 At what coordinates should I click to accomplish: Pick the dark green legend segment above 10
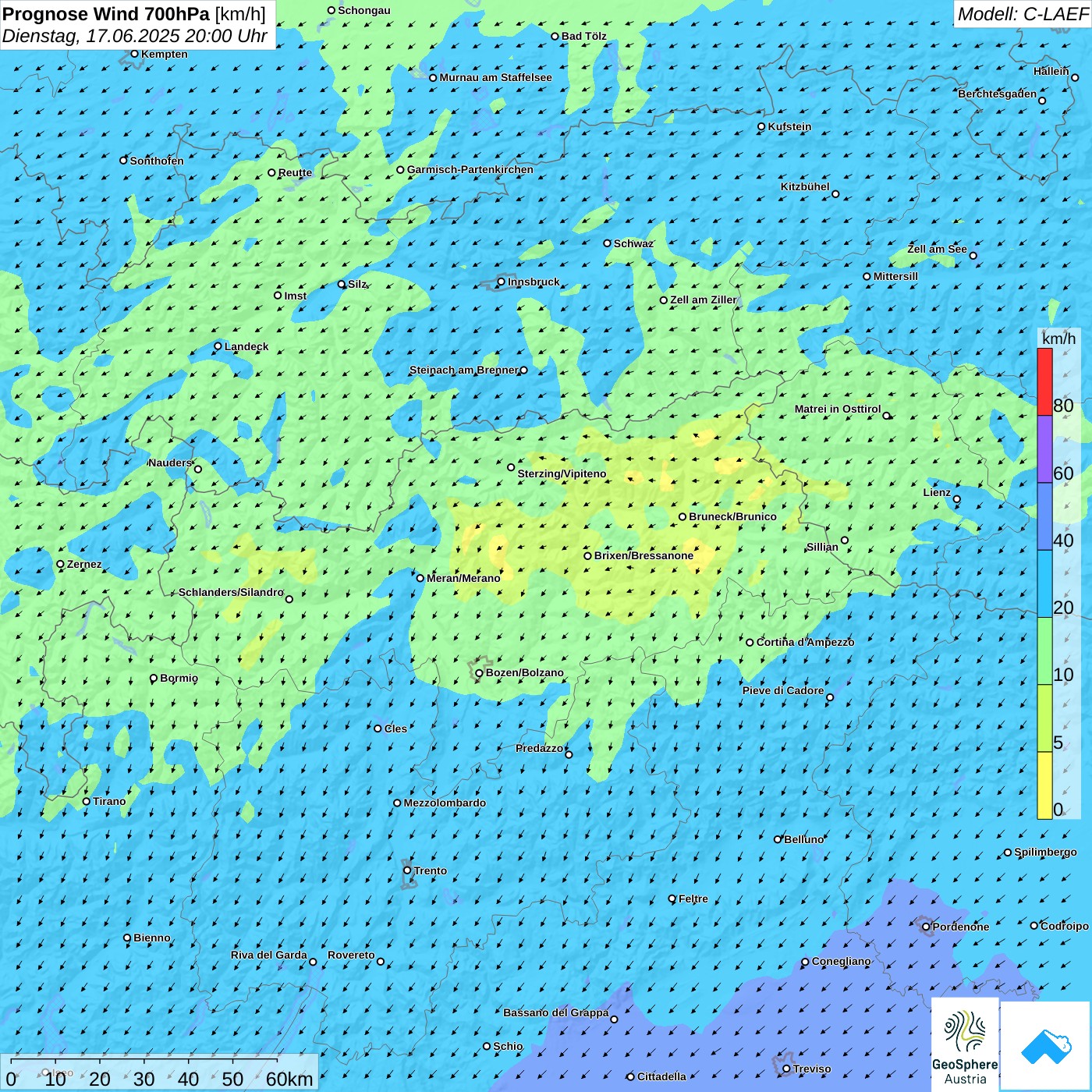tap(1044, 651)
